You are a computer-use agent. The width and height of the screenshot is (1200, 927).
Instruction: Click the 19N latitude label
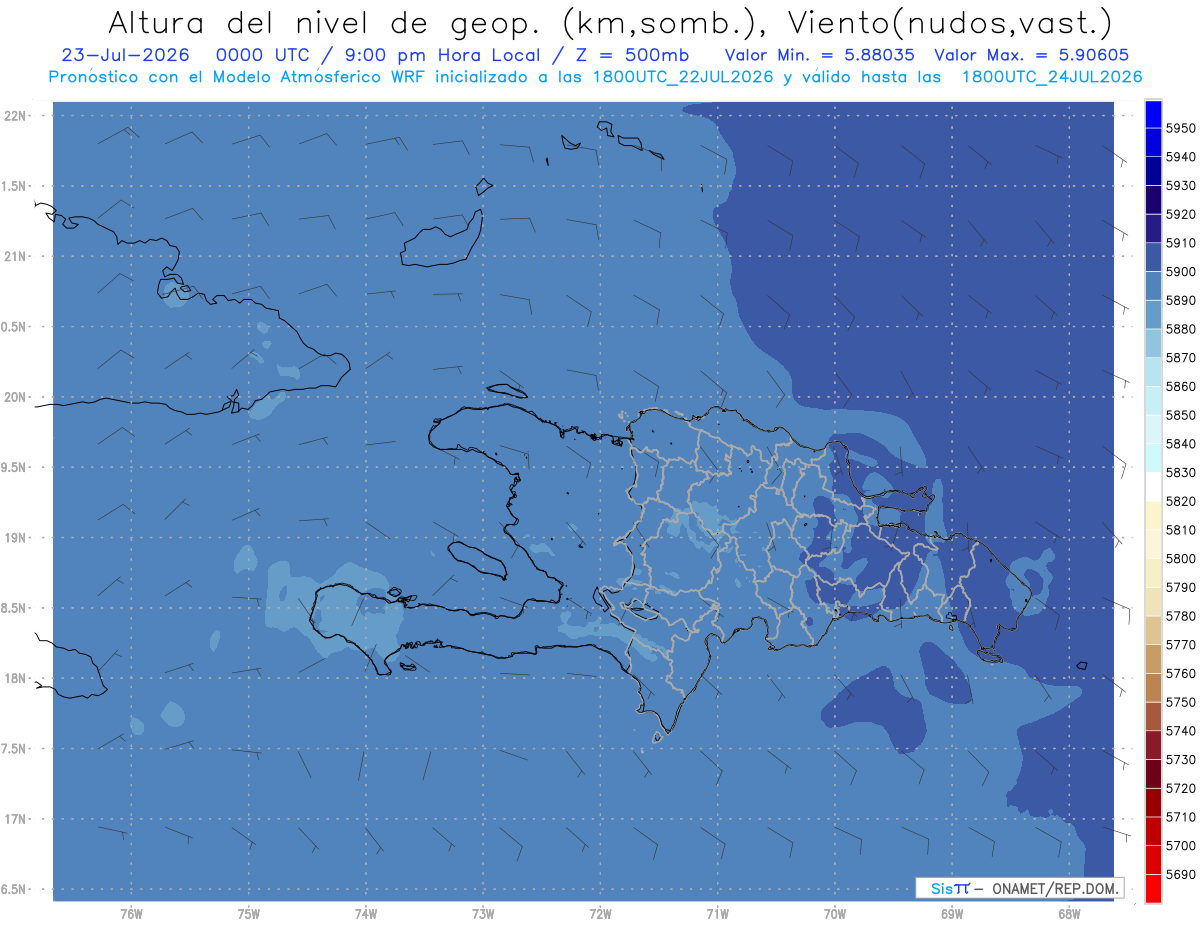(x=16, y=538)
